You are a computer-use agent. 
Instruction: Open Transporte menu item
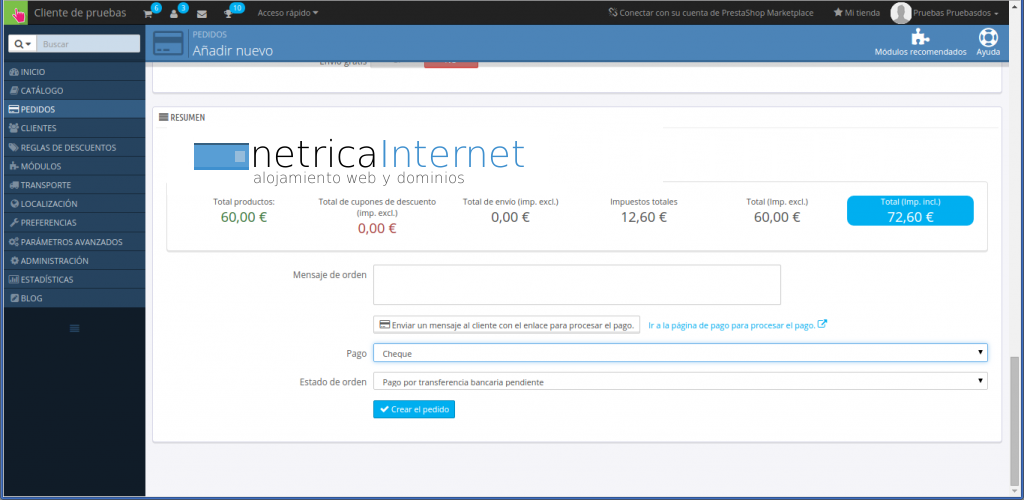[74, 185]
